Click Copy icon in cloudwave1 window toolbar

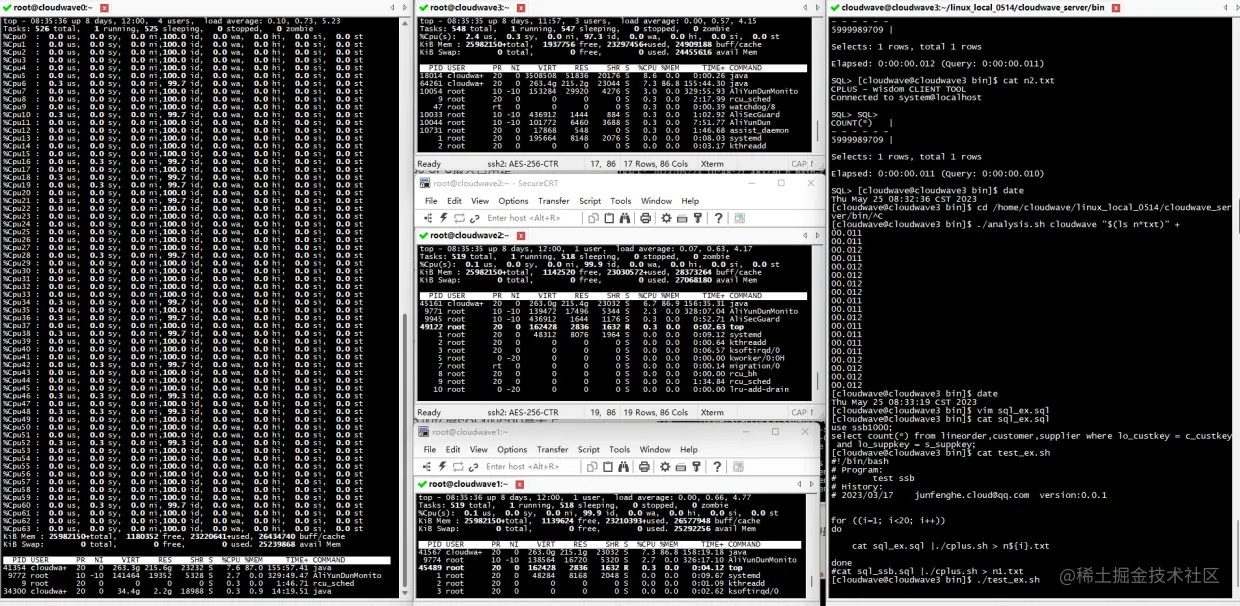pyautogui.click(x=592, y=467)
